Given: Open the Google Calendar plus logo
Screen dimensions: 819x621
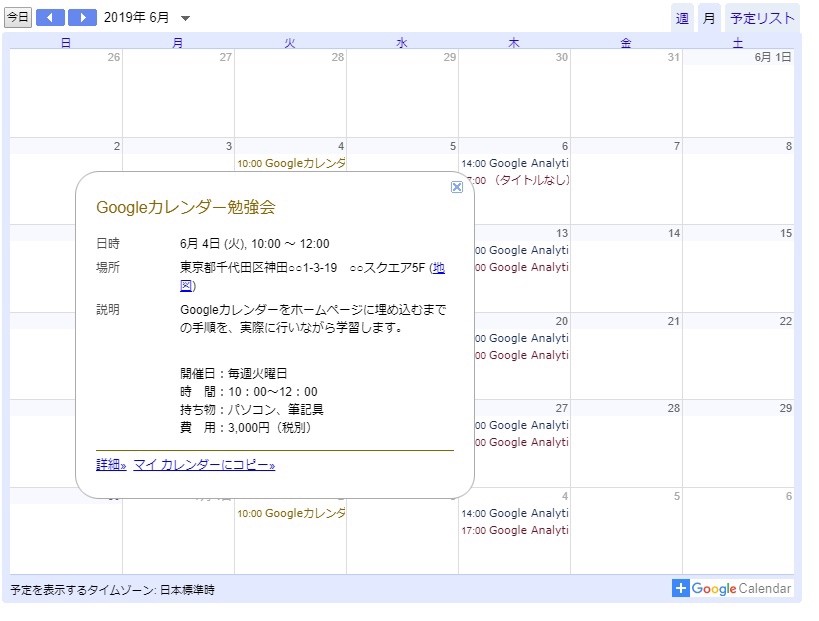Looking at the screenshot, I should [x=732, y=588].
